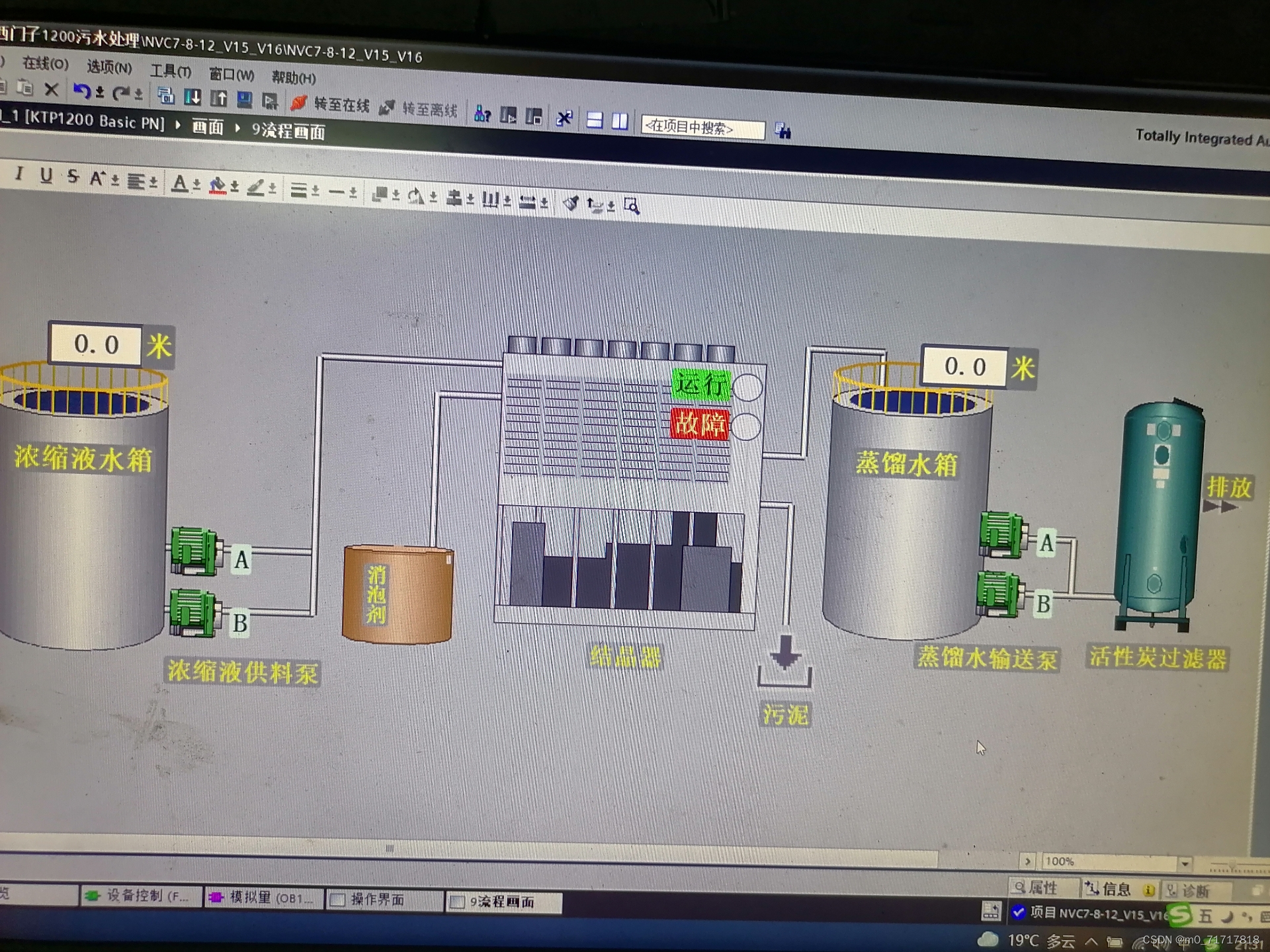Click 蒸馏水箱 level 0.0 field

[964, 366]
